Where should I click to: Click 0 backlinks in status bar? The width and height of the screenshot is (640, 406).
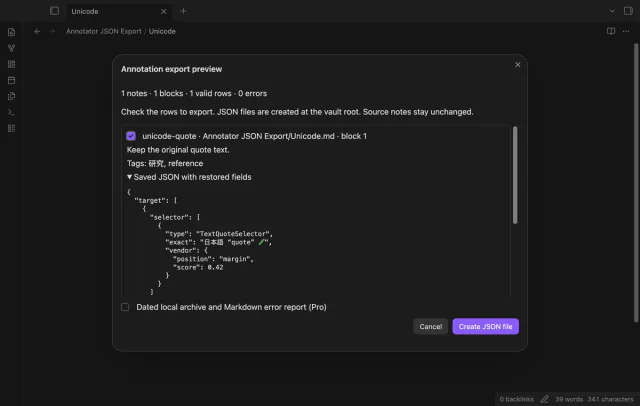click(516, 399)
